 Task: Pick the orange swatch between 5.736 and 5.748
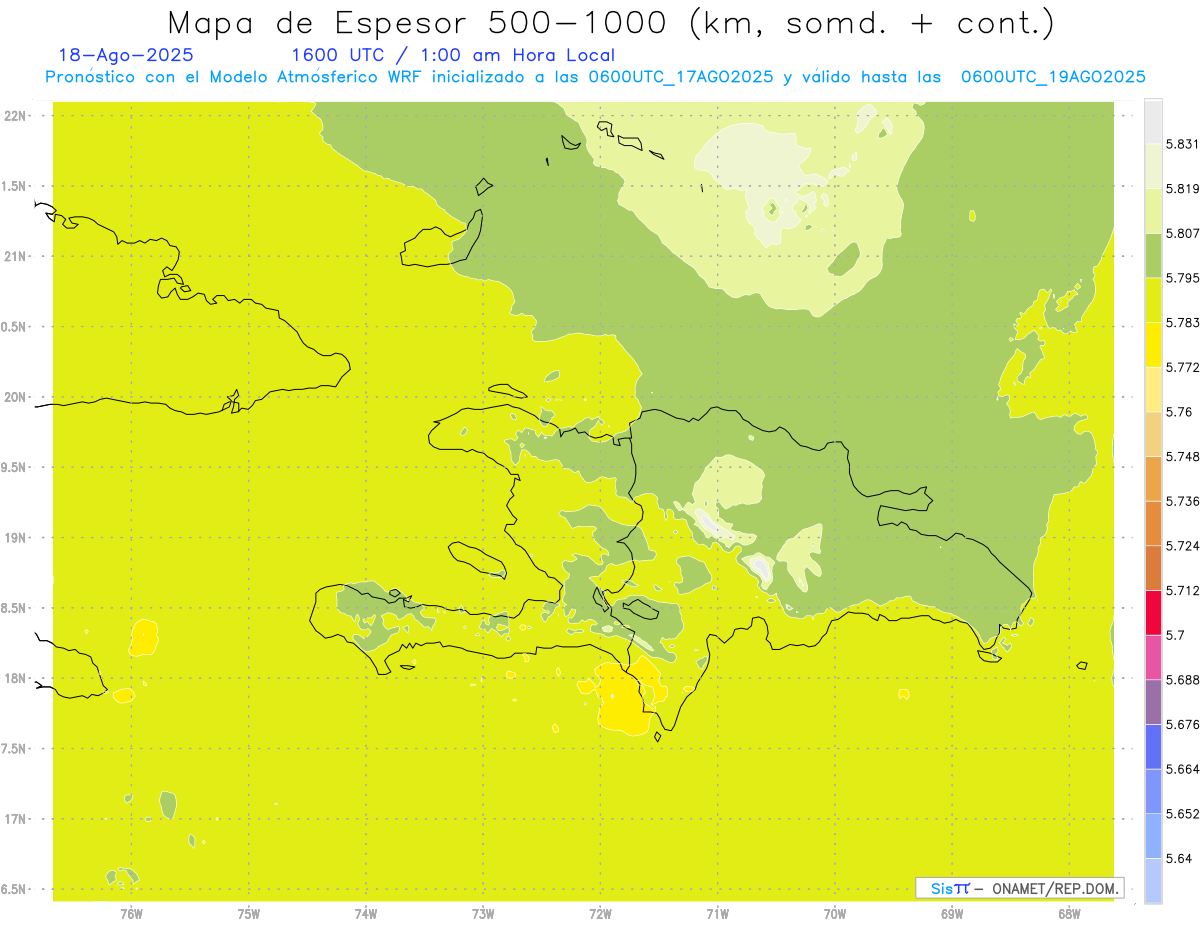click(x=1153, y=479)
